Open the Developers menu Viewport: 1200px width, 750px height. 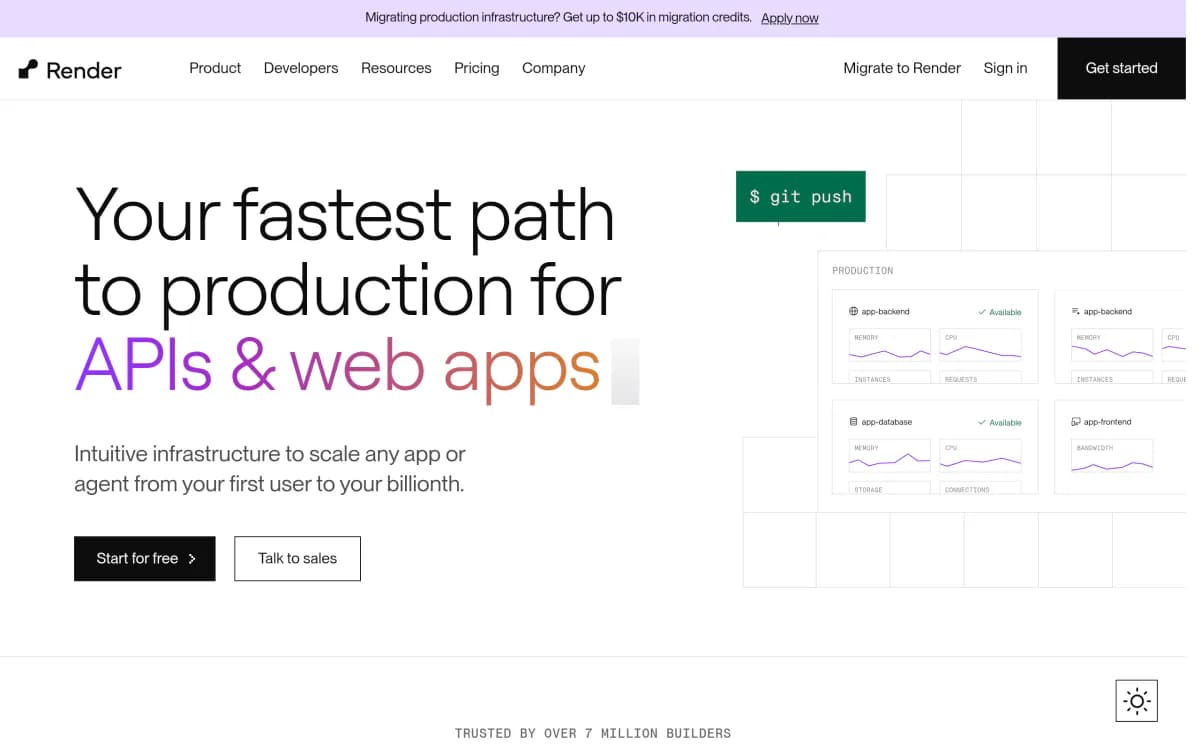tap(301, 68)
